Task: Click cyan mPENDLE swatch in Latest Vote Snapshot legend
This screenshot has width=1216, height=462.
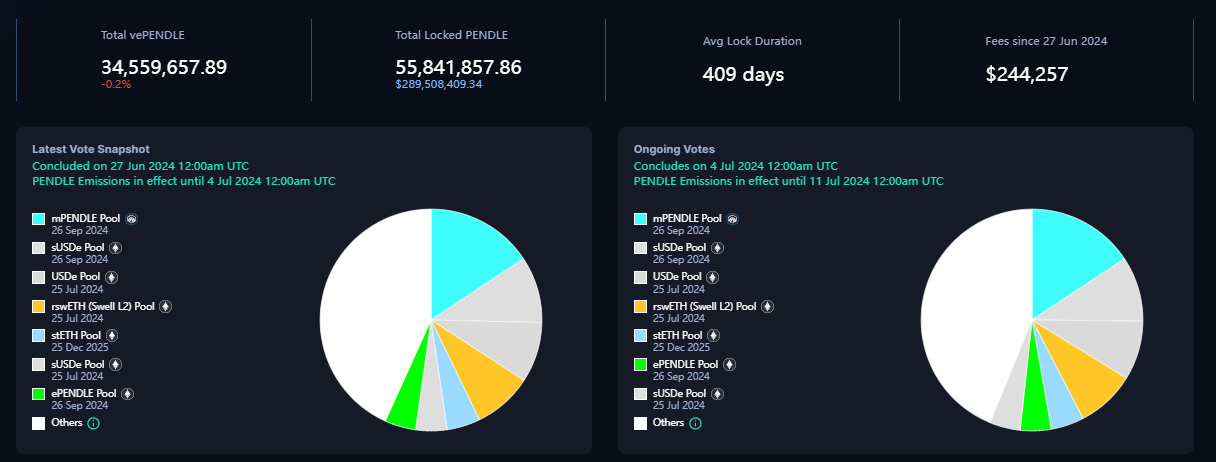Action: coord(39,219)
